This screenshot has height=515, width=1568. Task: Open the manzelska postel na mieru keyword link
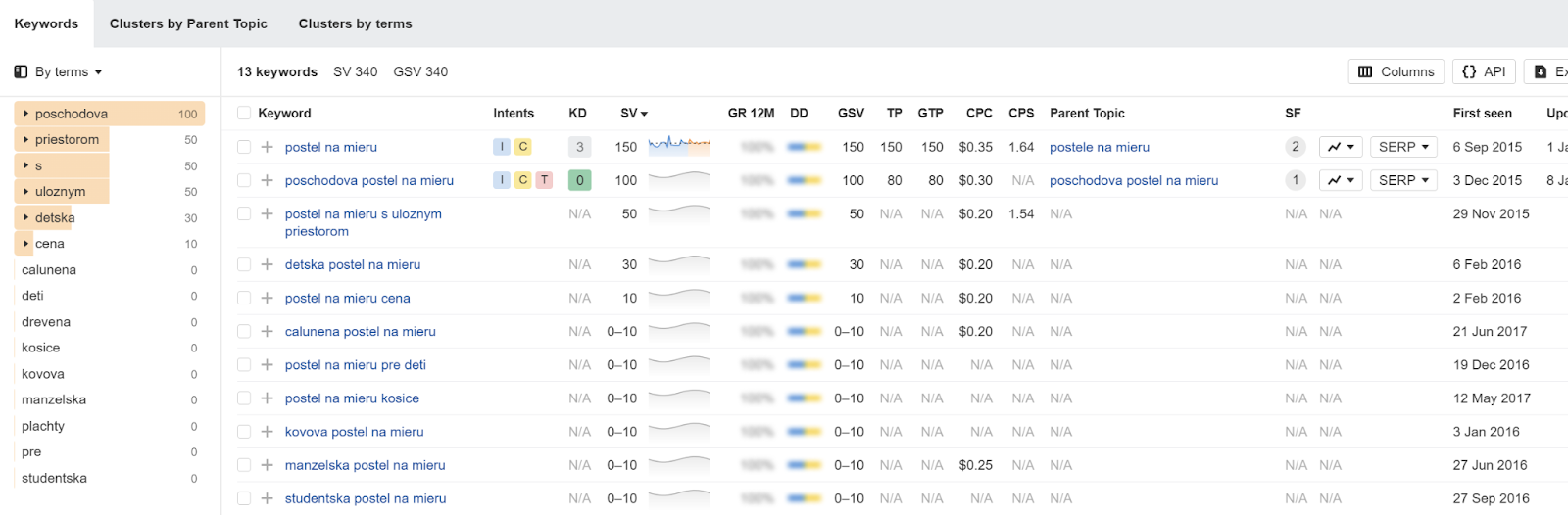tap(365, 465)
